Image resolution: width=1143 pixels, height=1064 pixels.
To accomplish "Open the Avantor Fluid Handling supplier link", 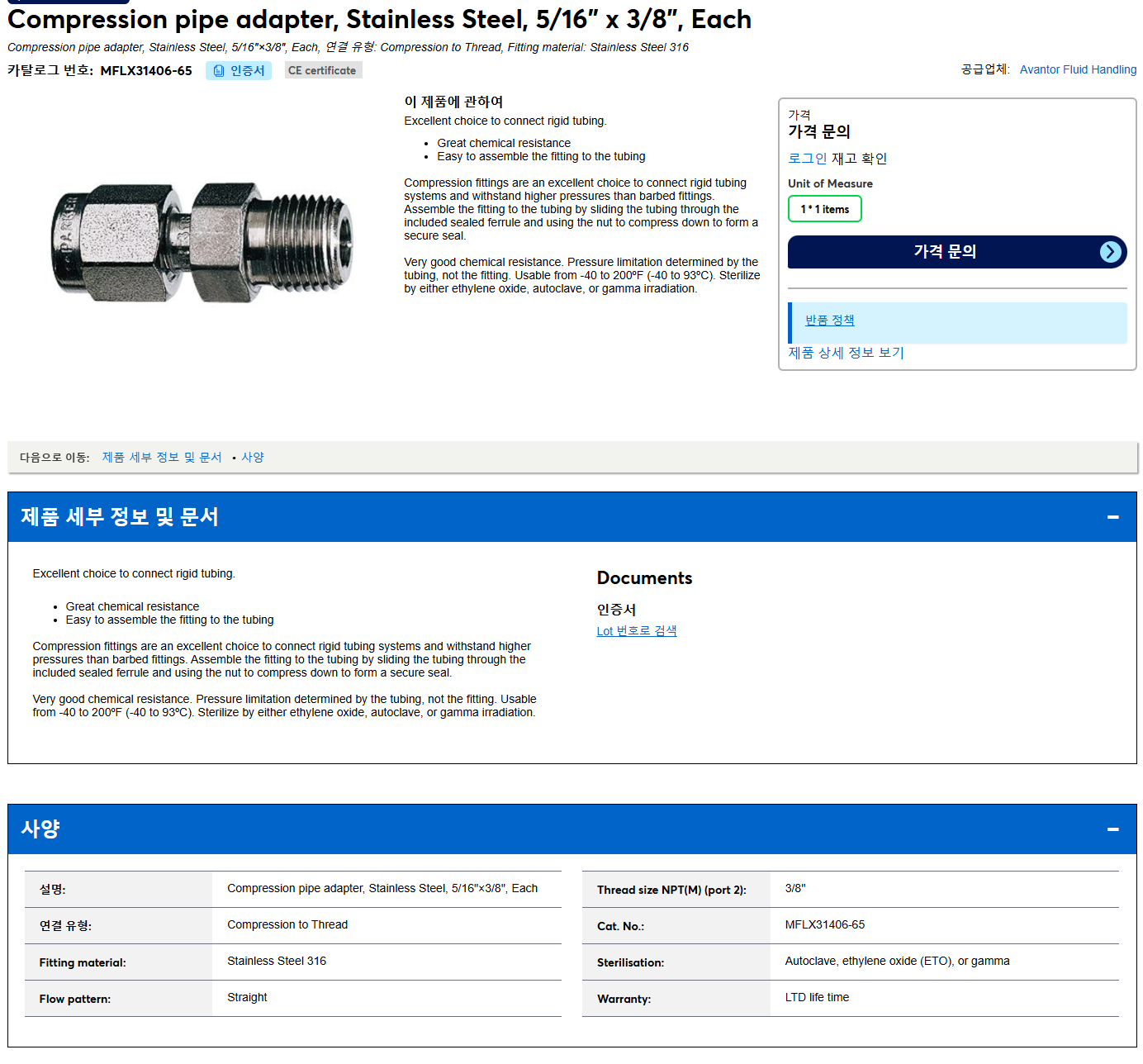I will 1078,69.
